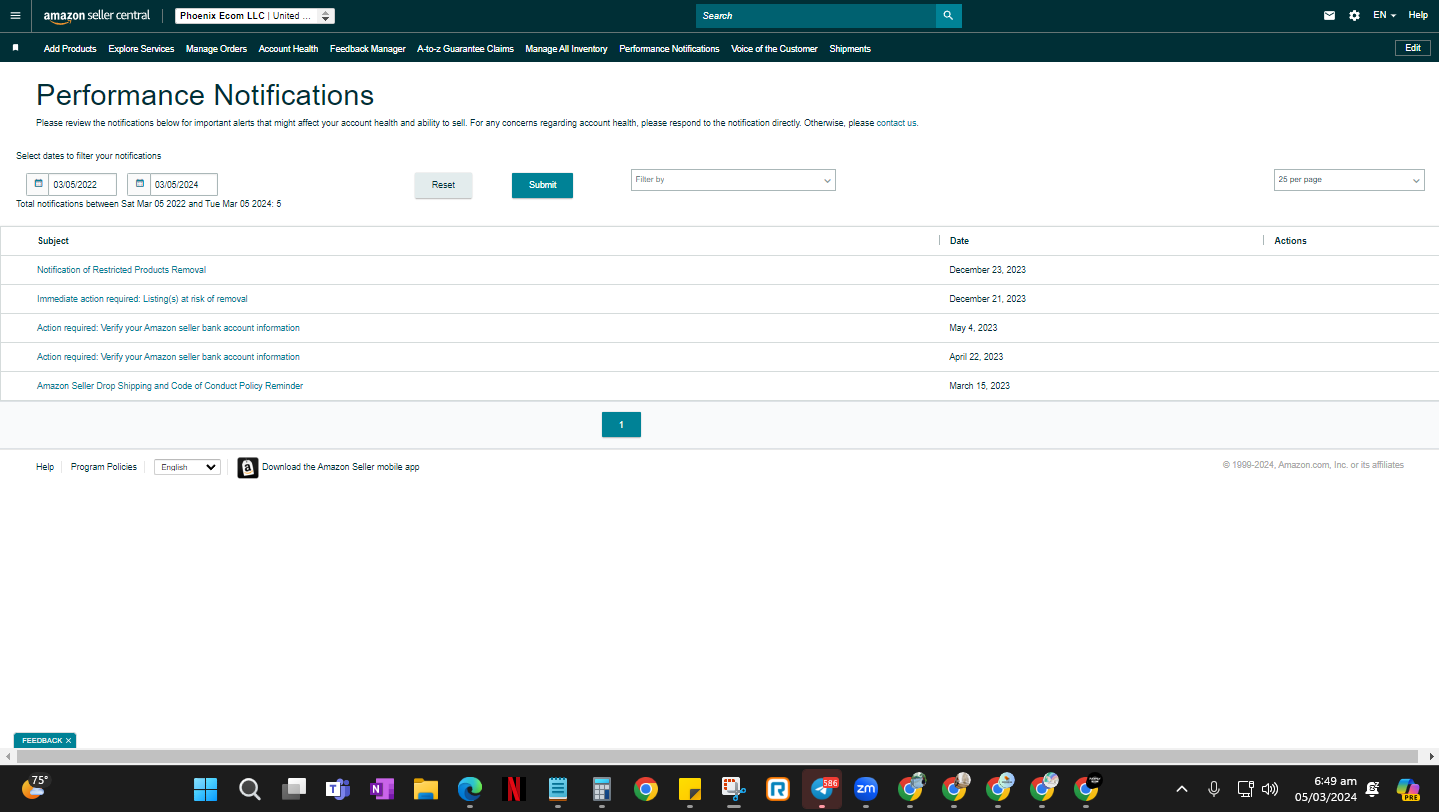This screenshot has width=1439, height=812.
Task: Show hidden system tray icons
Action: pos(1181,789)
